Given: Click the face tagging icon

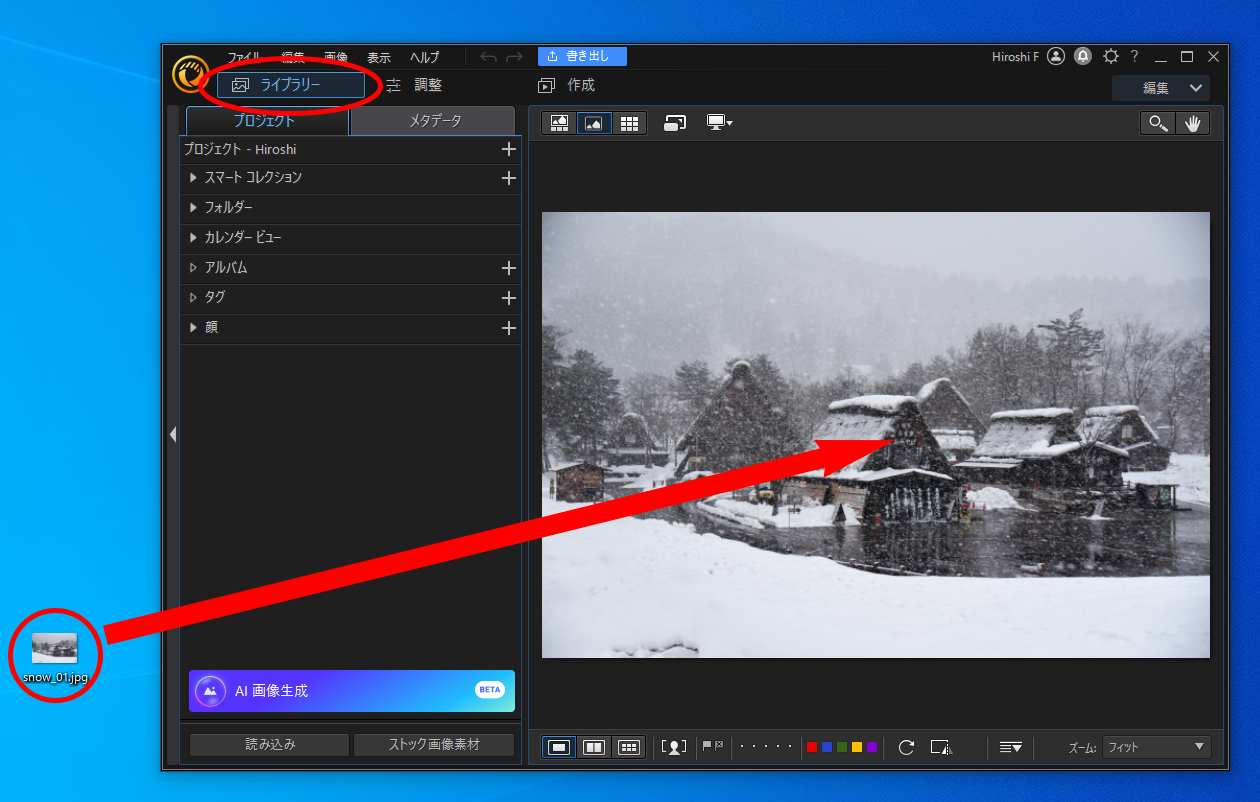Looking at the screenshot, I should click(674, 747).
